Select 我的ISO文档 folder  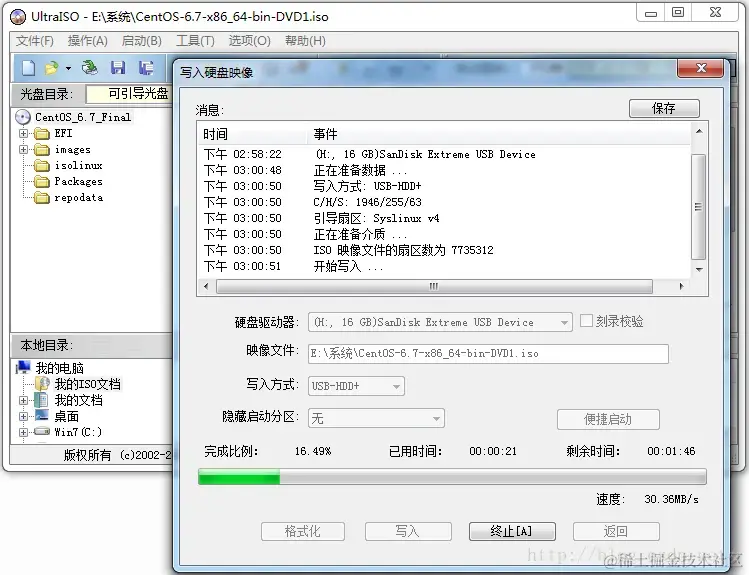pos(87,384)
